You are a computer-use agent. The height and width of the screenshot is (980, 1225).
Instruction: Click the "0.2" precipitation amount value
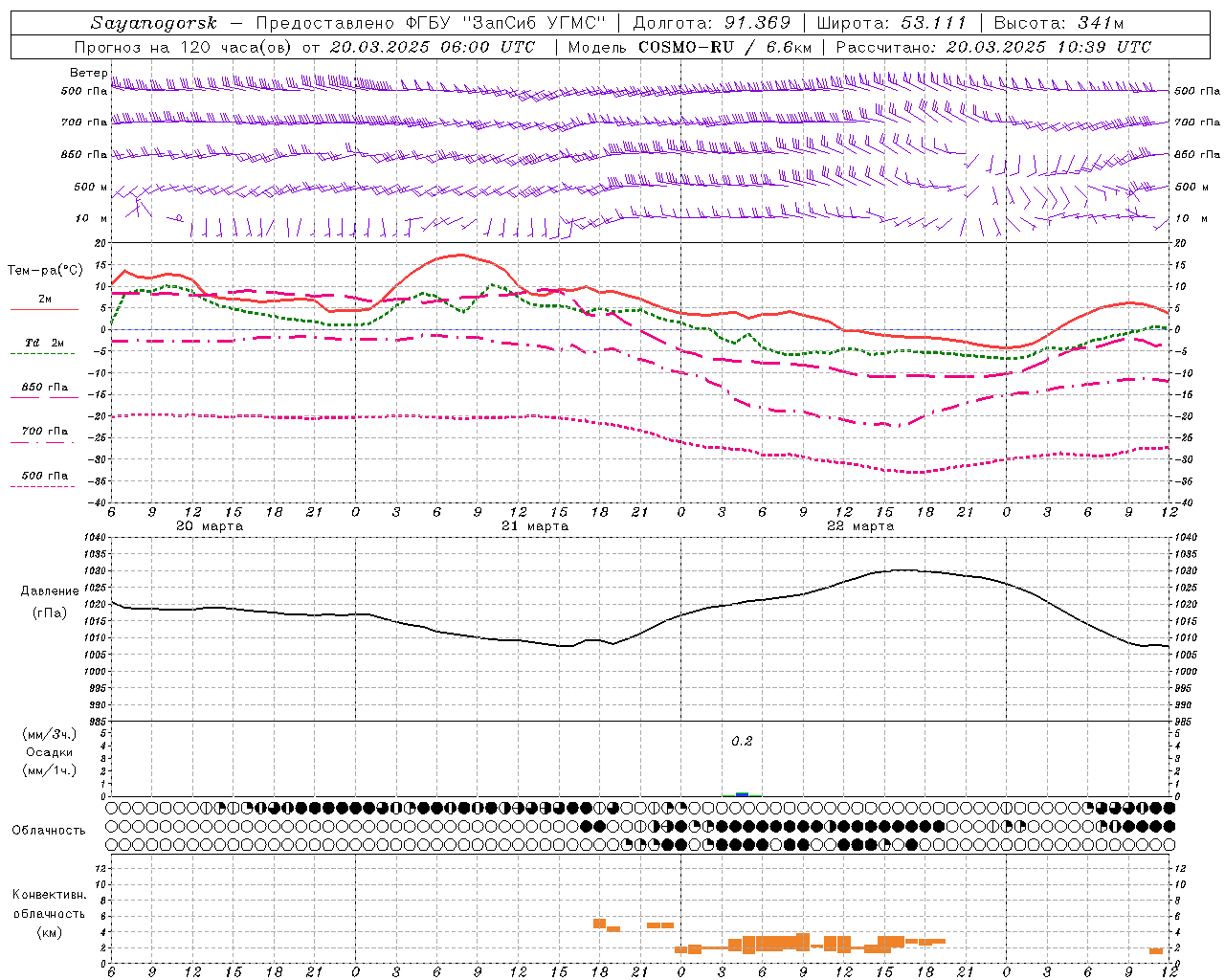tap(742, 741)
